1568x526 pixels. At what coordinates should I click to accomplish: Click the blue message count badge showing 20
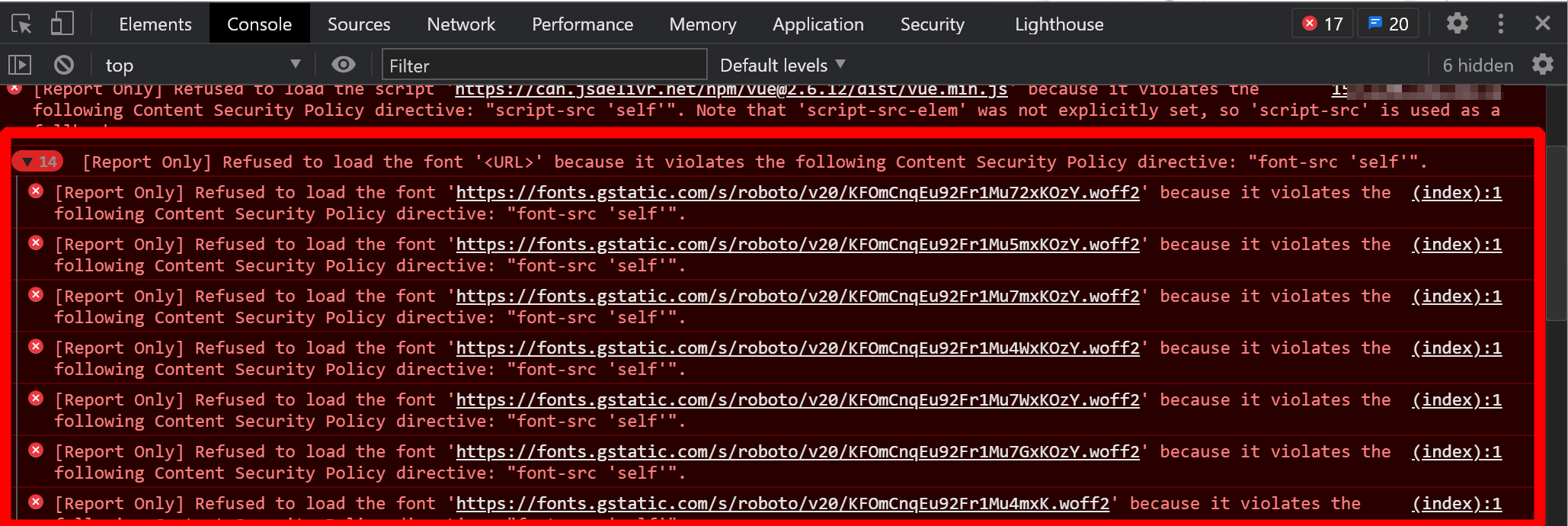pyautogui.click(x=1388, y=24)
